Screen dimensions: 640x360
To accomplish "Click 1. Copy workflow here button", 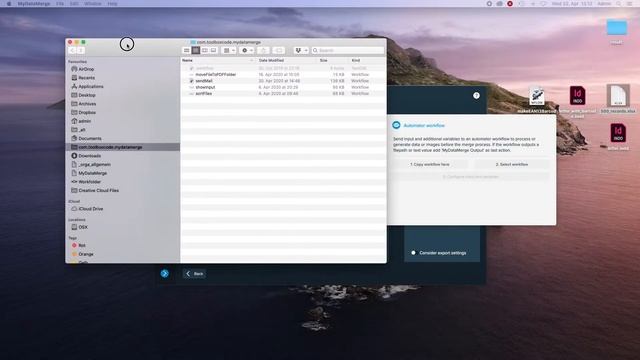I will [430, 164].
